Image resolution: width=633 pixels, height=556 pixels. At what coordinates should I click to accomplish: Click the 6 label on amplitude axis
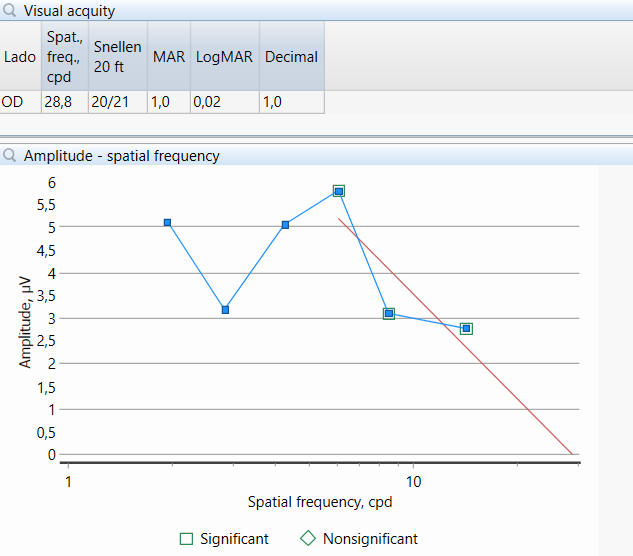pyautogui.click(x=52, y=183)
